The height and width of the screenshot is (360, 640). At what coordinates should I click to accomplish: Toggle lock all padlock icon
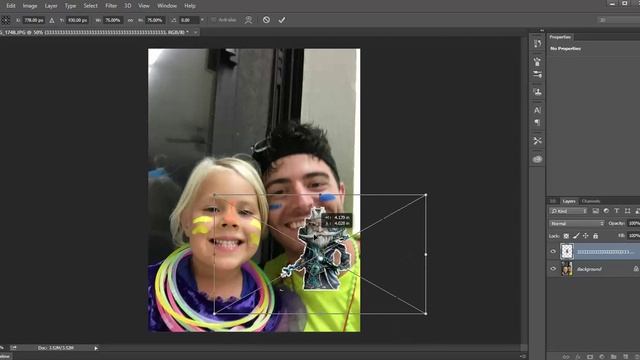point(596,236)
